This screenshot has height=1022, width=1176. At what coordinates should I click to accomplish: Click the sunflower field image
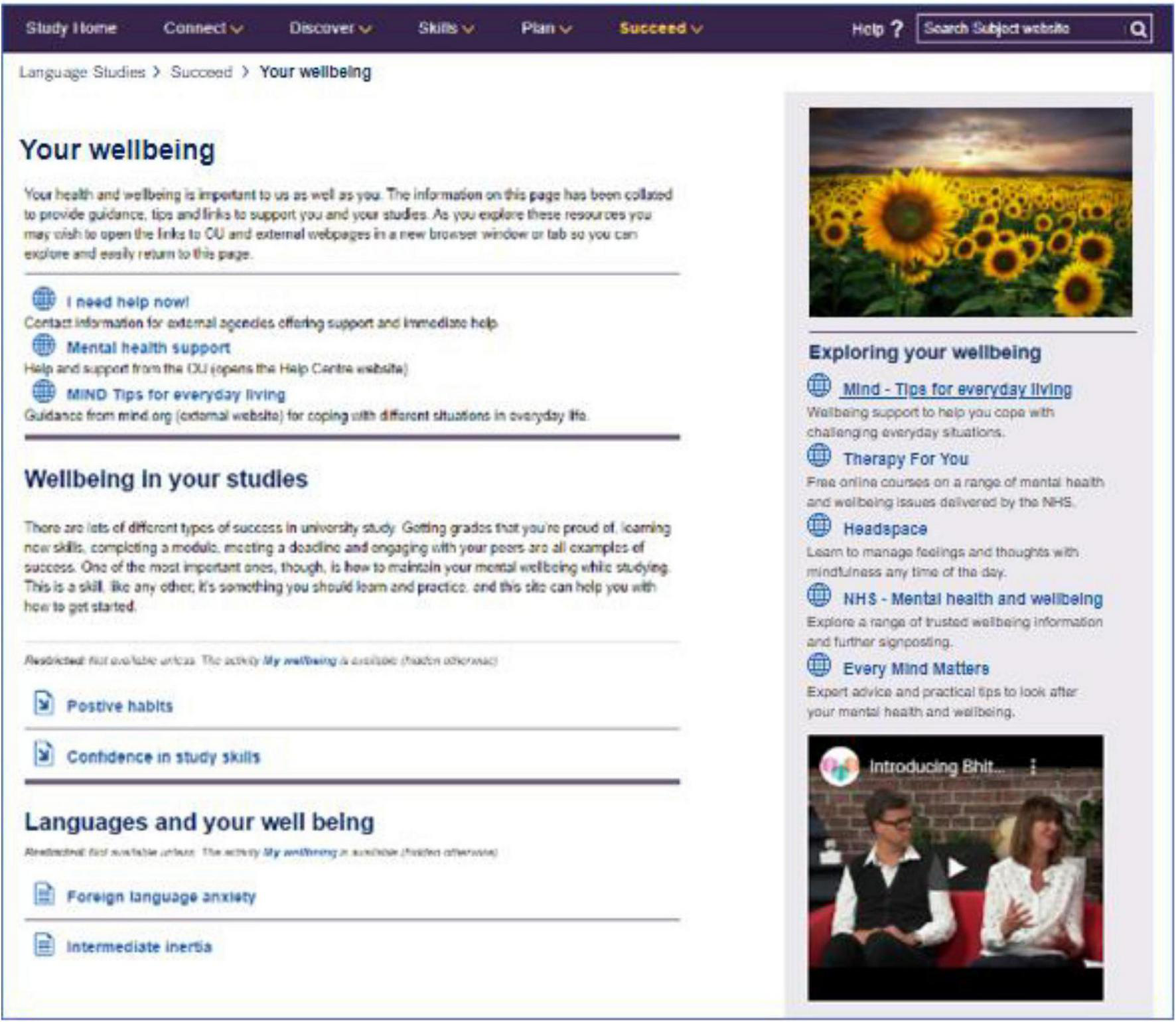click(970, 212)
